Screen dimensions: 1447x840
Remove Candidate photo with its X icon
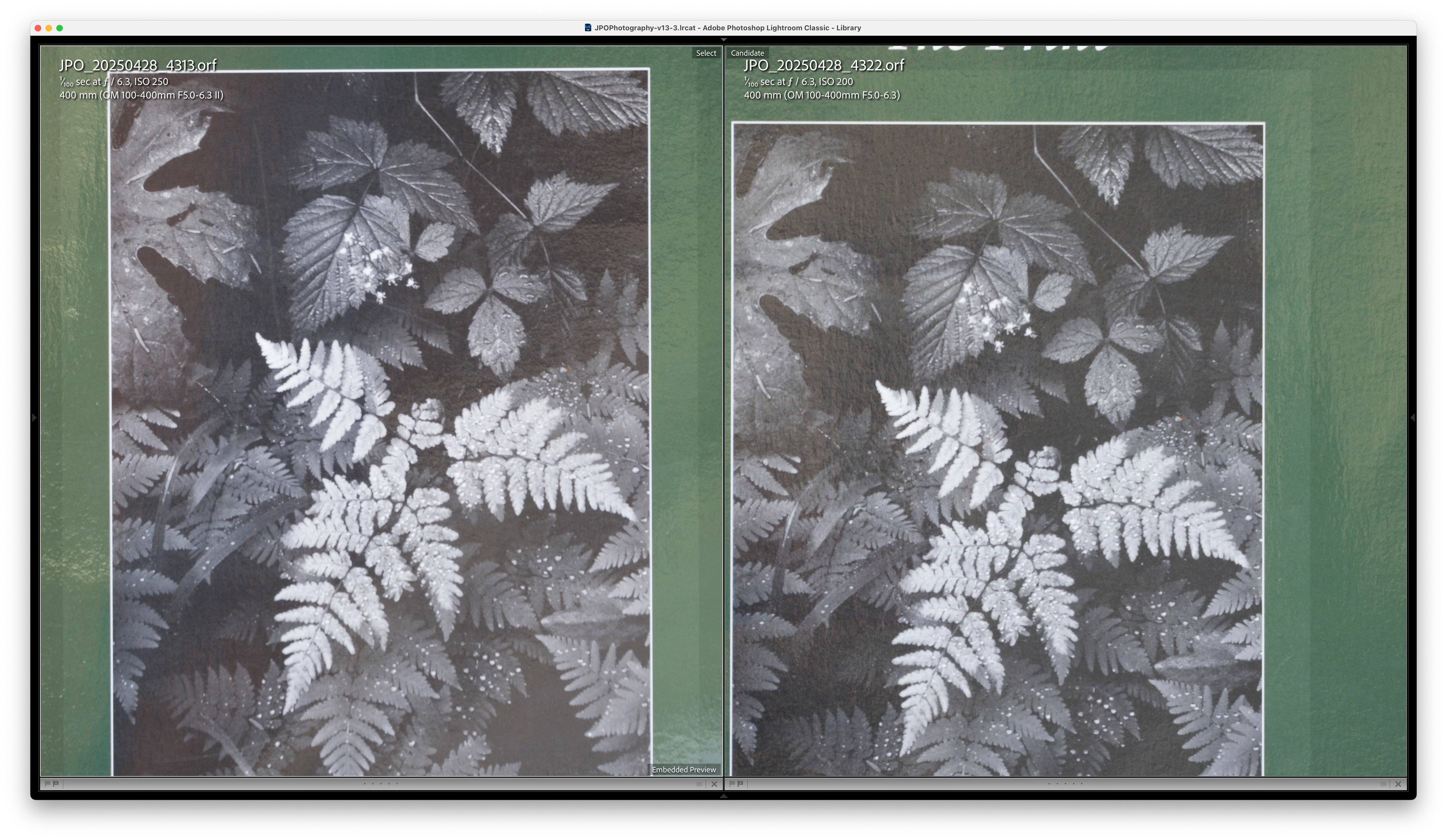[x=1398, y=784]
